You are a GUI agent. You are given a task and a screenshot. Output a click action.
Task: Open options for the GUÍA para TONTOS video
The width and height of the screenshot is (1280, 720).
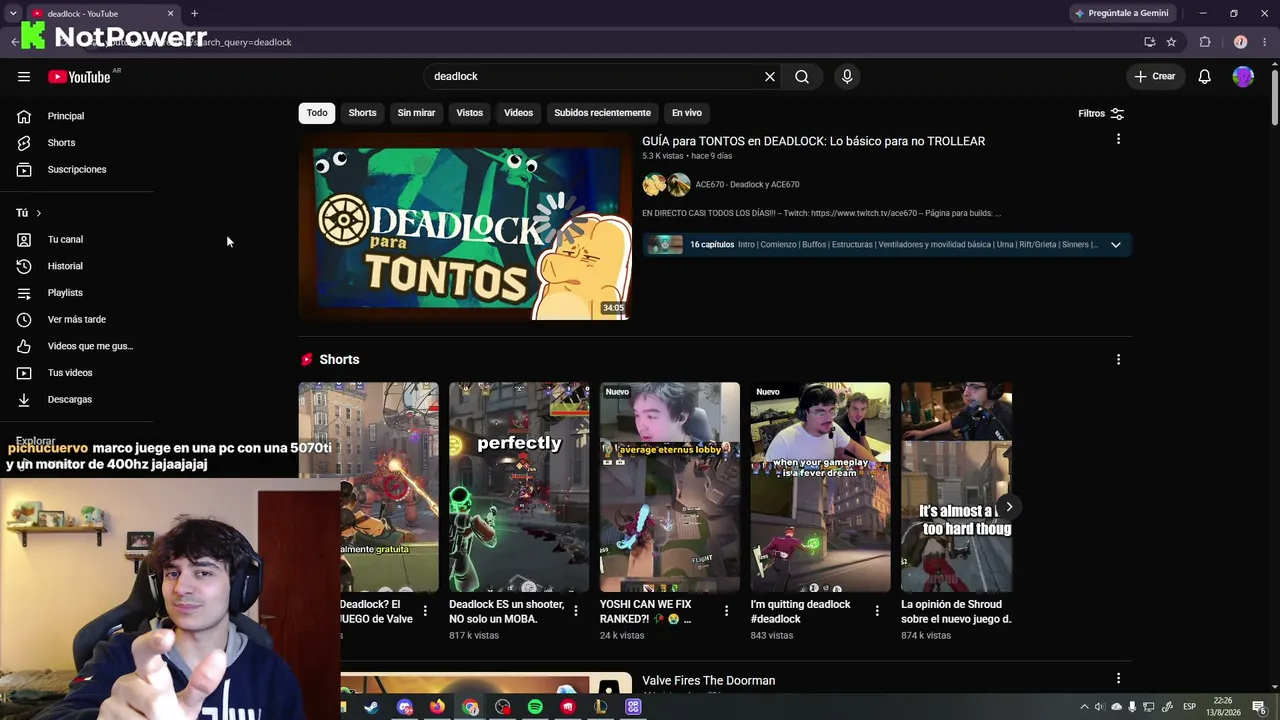[x=1118, y=139]
